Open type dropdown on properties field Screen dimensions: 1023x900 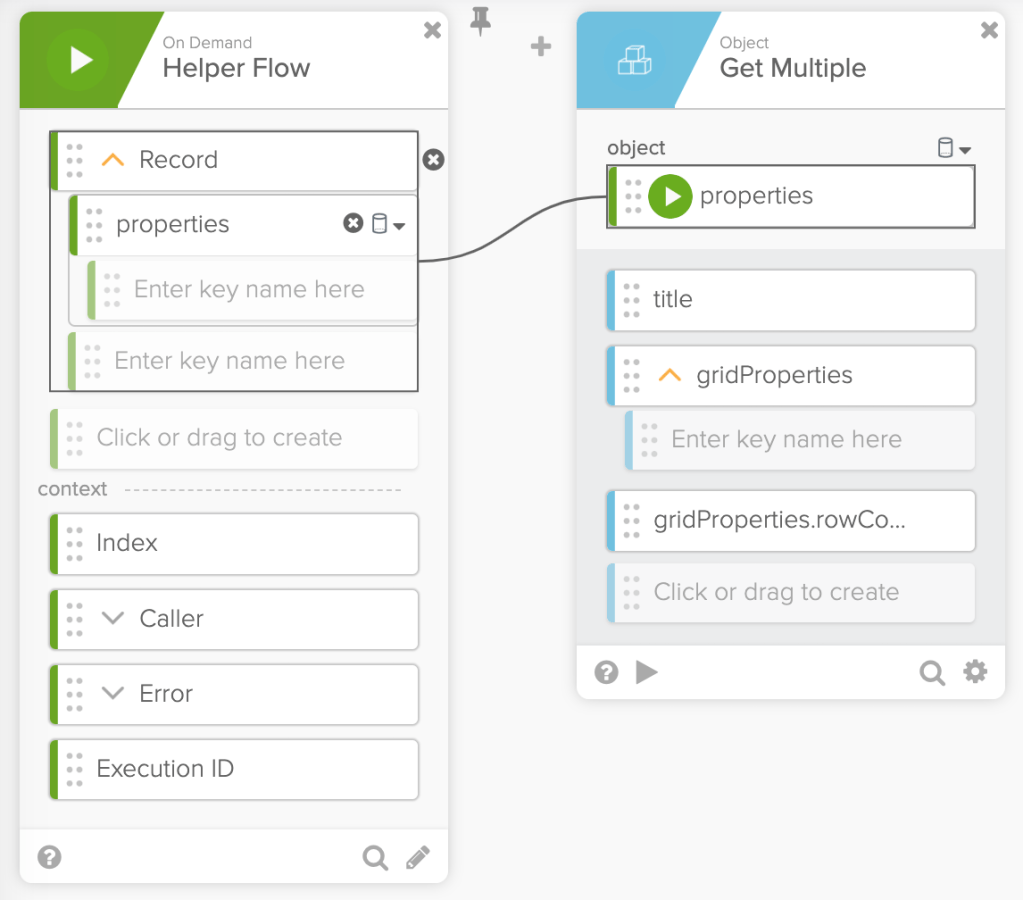point(388,224)
